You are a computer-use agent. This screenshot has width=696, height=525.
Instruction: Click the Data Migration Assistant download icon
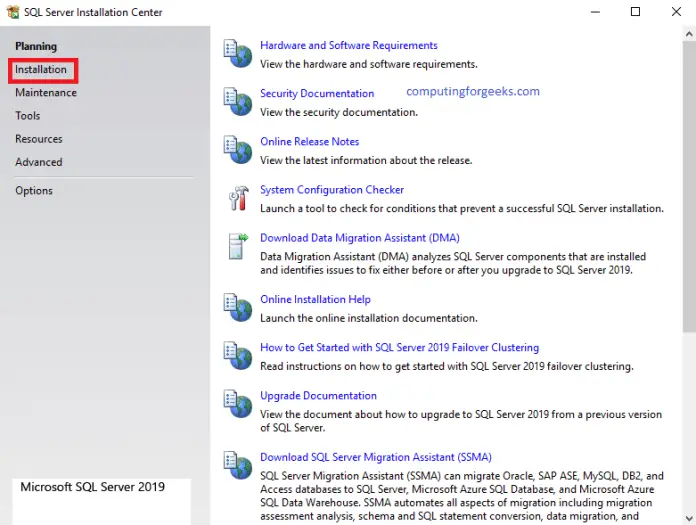pos(238,246)
